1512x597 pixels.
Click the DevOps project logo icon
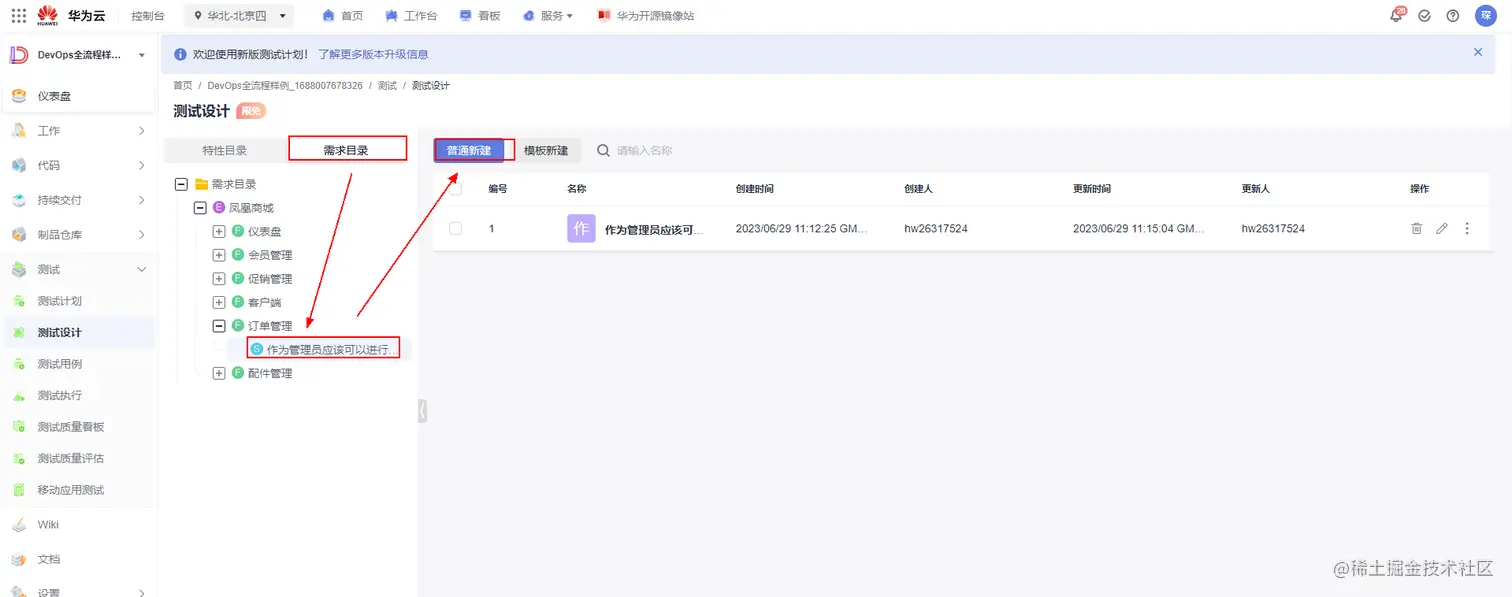(x=18, y=55)
